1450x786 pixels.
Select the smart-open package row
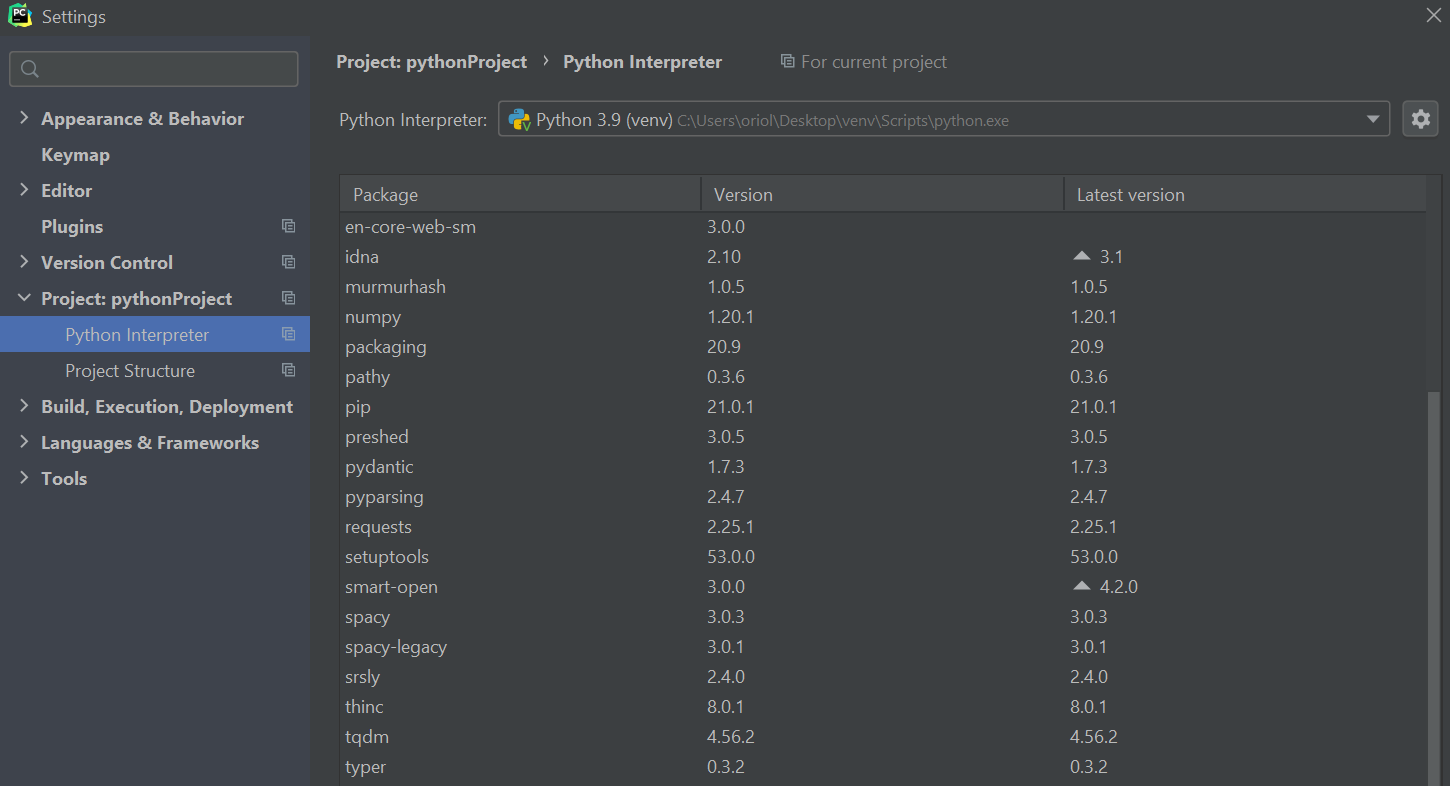pos(883,587)
